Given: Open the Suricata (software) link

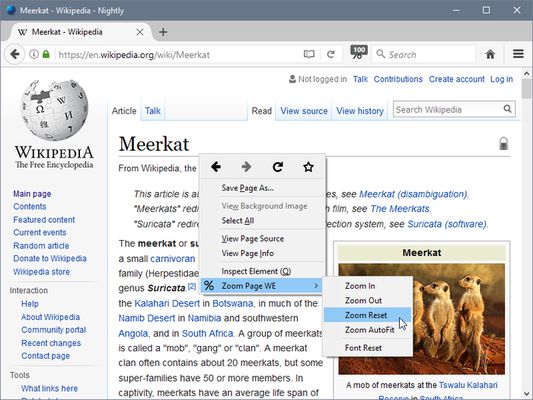Looking at the screenshot, I should [447, 224].
